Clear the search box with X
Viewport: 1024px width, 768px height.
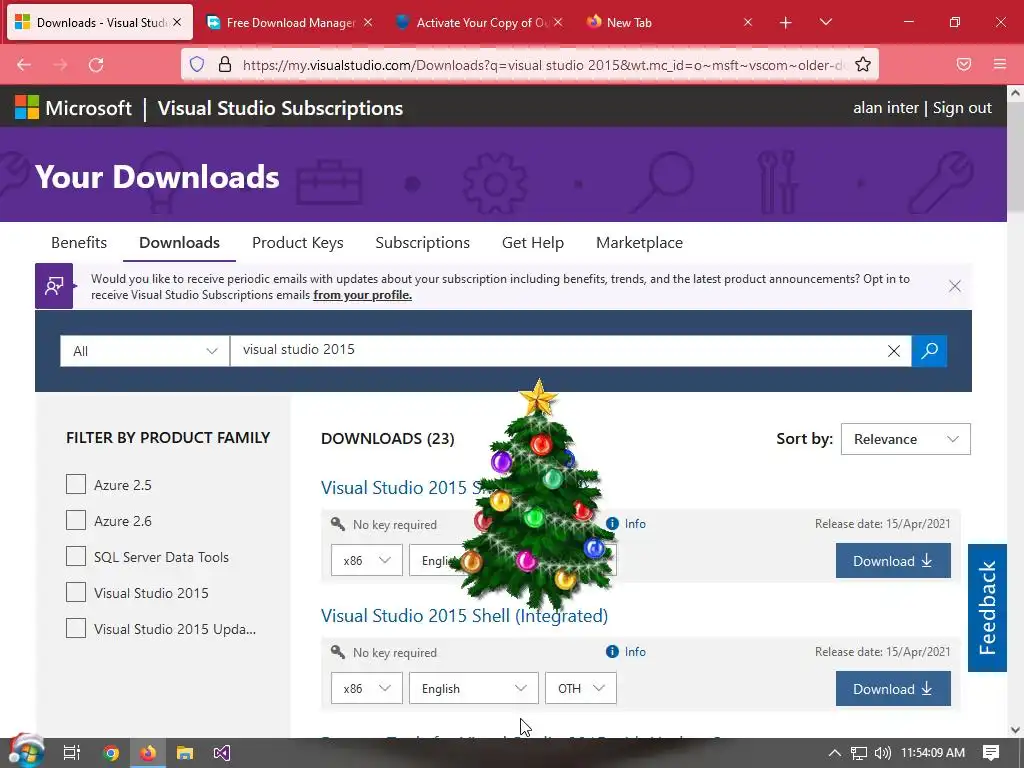893,351
